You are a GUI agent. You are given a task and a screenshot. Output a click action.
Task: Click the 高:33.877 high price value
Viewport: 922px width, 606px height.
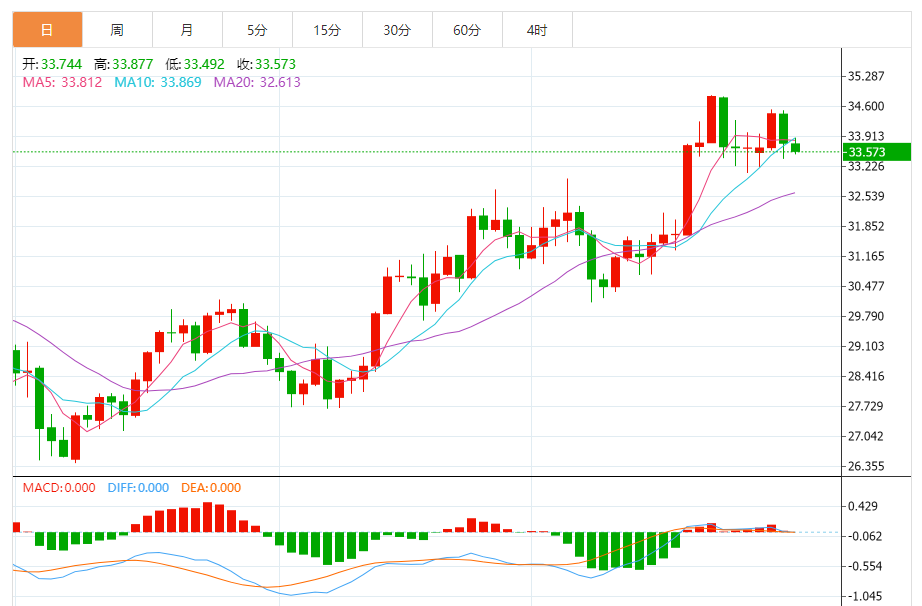tap(123, 64)
